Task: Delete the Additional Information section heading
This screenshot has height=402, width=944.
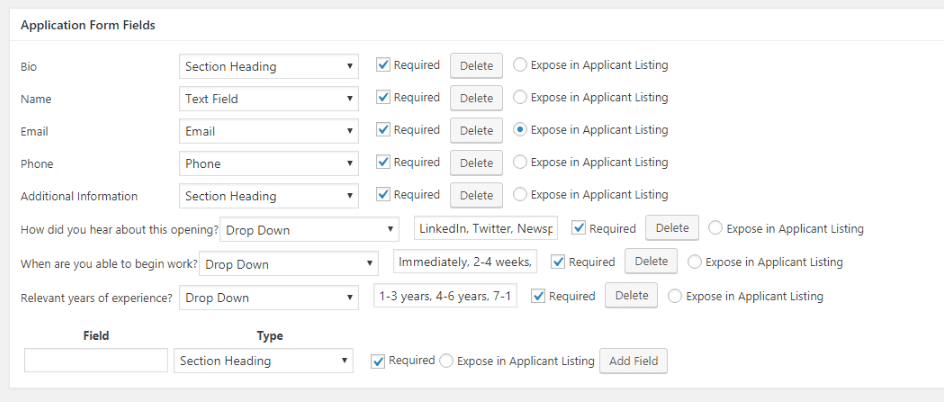Action: coord(476,196)
